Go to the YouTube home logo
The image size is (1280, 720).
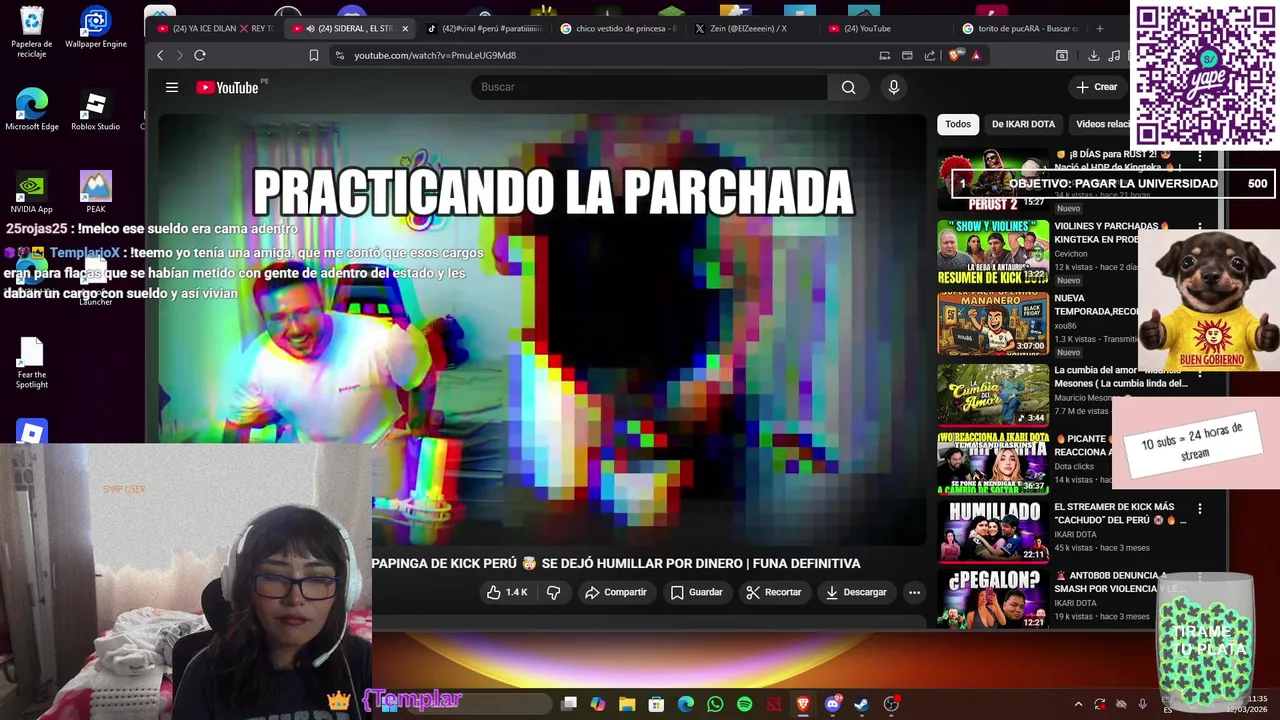tap(228, 87)
